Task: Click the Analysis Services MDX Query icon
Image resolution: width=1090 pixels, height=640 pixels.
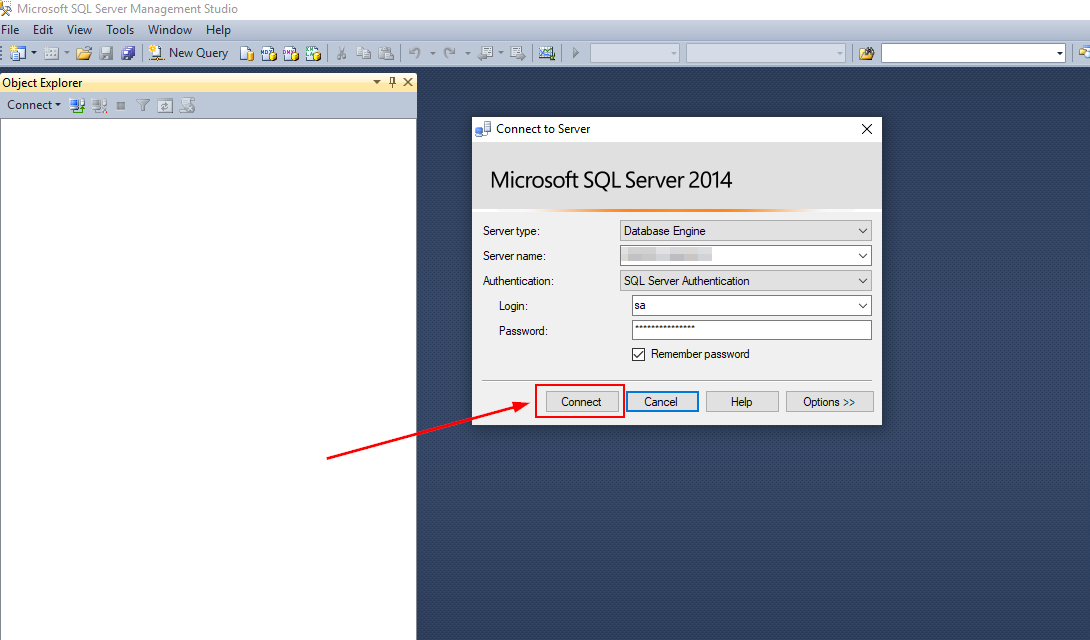Action: click(x=268, y=53)
